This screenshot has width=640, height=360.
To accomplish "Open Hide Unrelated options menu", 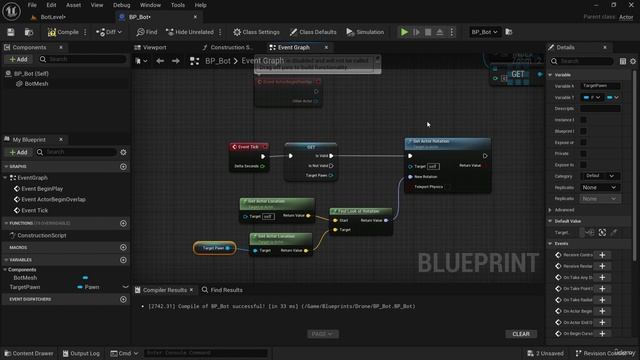I will point(220,32).
